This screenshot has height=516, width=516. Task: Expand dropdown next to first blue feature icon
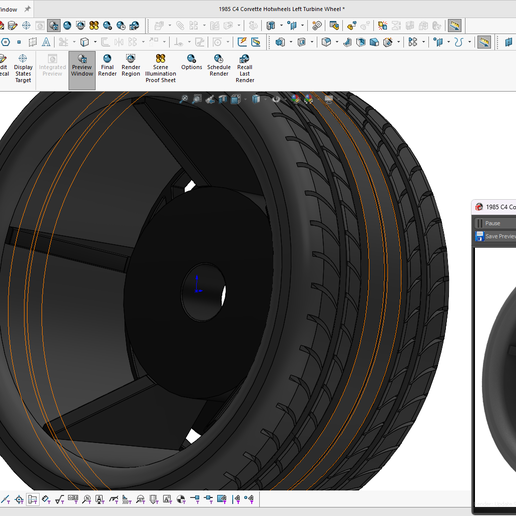click(281, 26)
